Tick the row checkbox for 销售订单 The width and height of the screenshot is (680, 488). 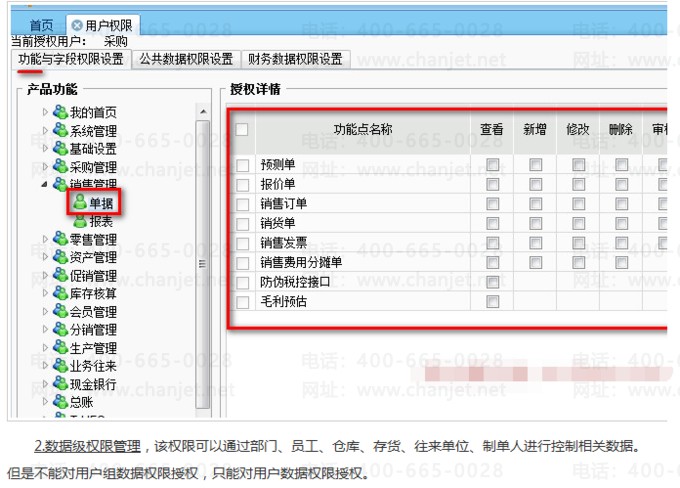pos(243,204)
